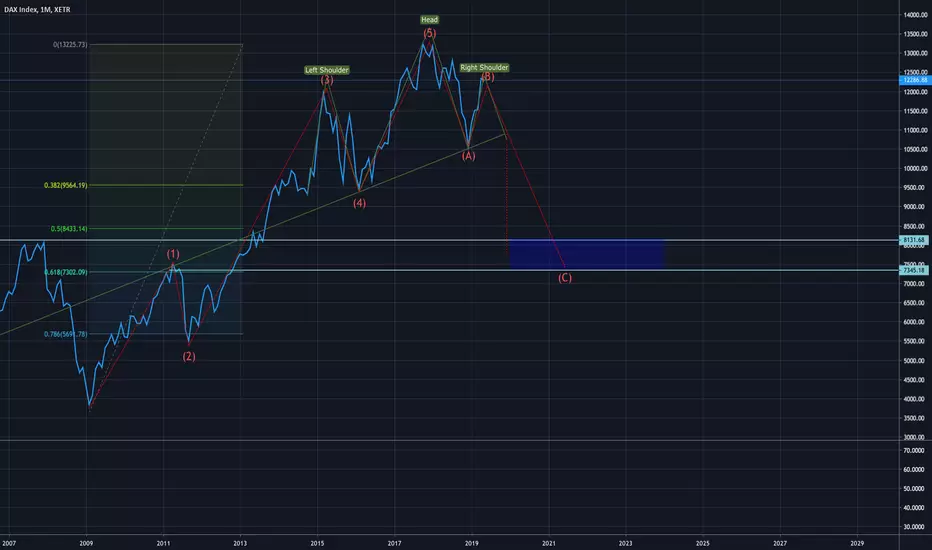
Task: Click the Elliott wave (1) label
Action: coord(173,254)
